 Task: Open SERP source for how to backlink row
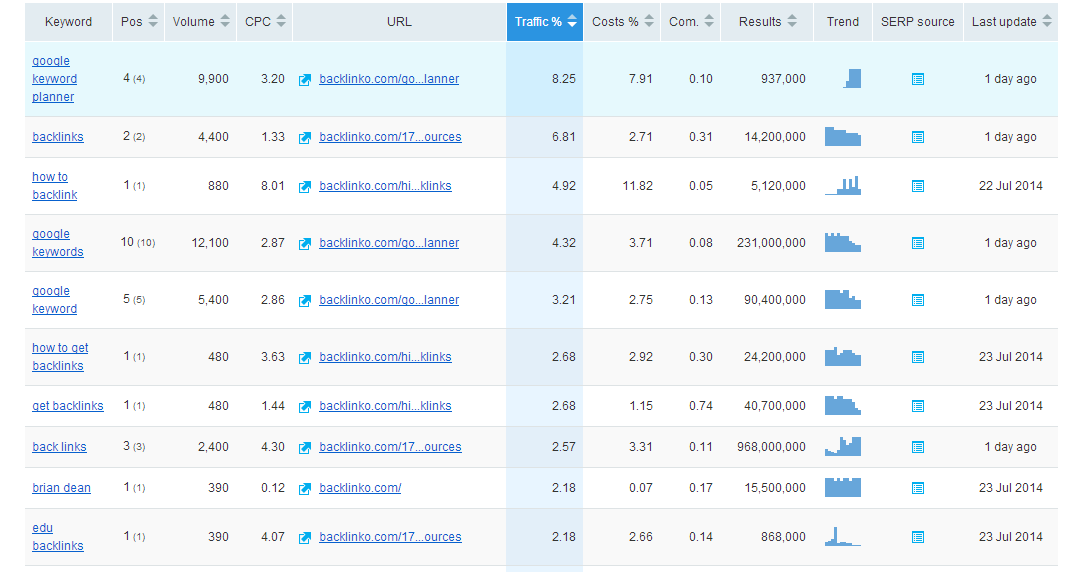click(x=918, y=186)
